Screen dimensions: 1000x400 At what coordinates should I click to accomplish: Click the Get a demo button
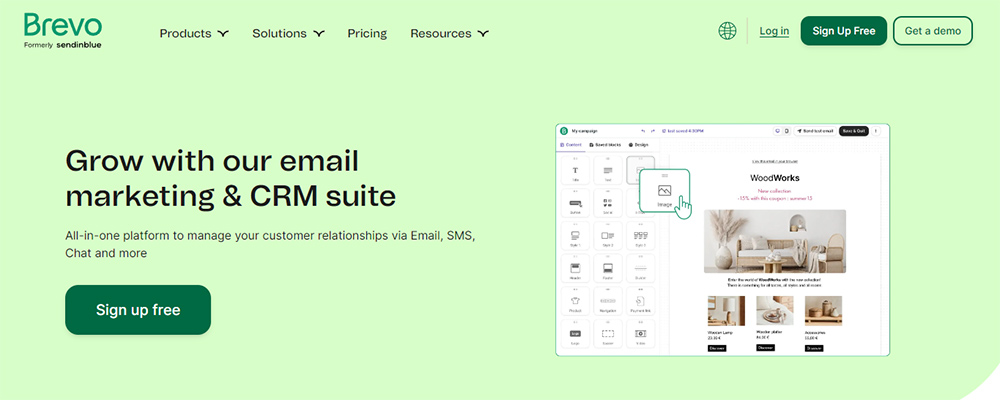(932, 31)
